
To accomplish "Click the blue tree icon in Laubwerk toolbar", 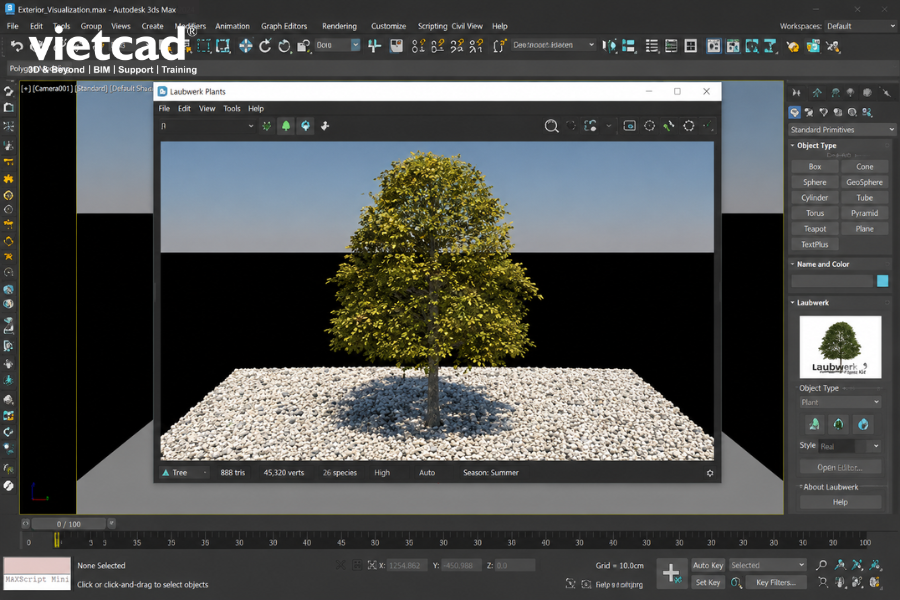I will [x=305, y=126].
